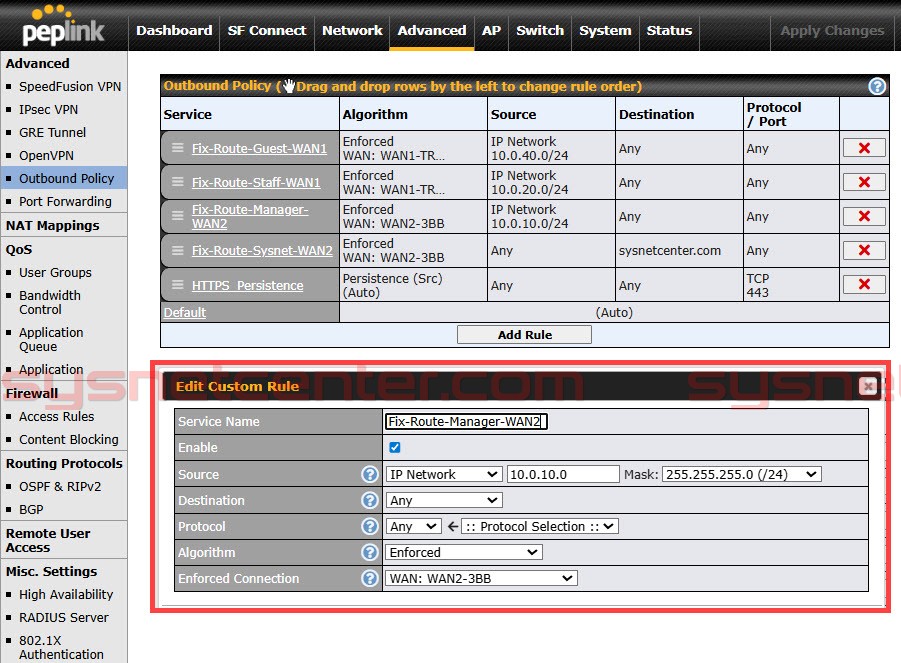Delete the HTTPS_Persistence rule
Image resolution: width=901 pixels, height=663 pixels.
[864, 284]
